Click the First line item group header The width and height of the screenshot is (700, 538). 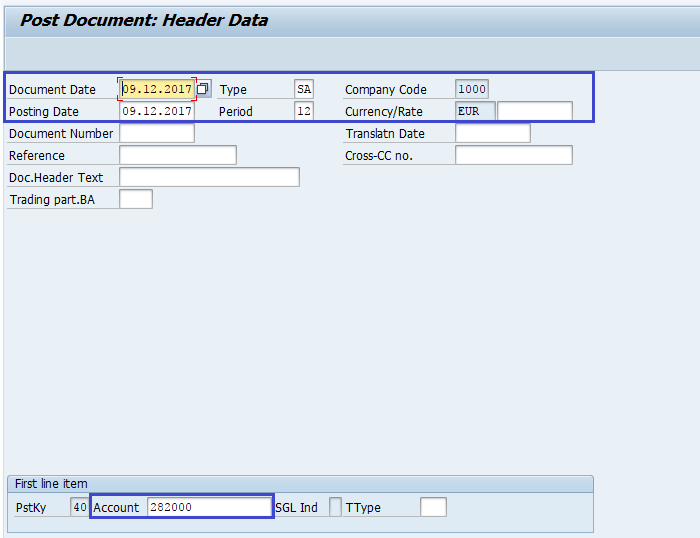click(x=48, y=484)
